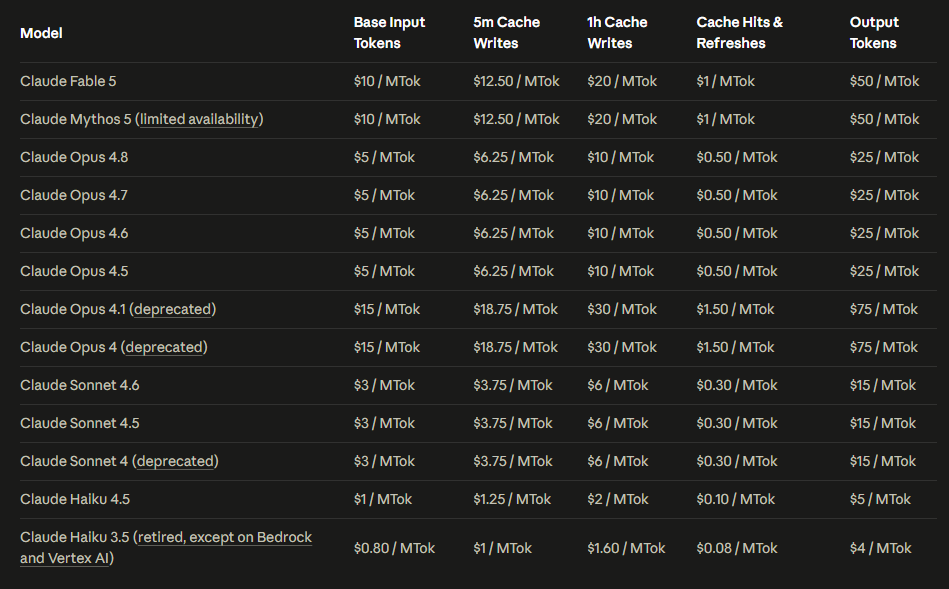Viewport: 949px width, 589px height.
Task: Open the 'retired, except on Bedrock and Vertex AI' link
Action: pyautogui.click(x=166, y=548)
